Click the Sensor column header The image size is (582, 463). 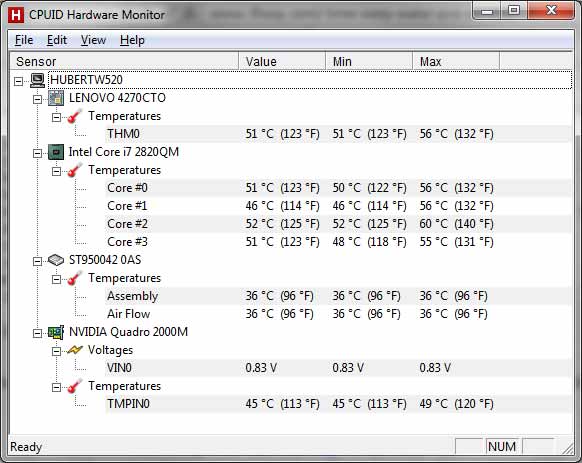click(124, 61)
